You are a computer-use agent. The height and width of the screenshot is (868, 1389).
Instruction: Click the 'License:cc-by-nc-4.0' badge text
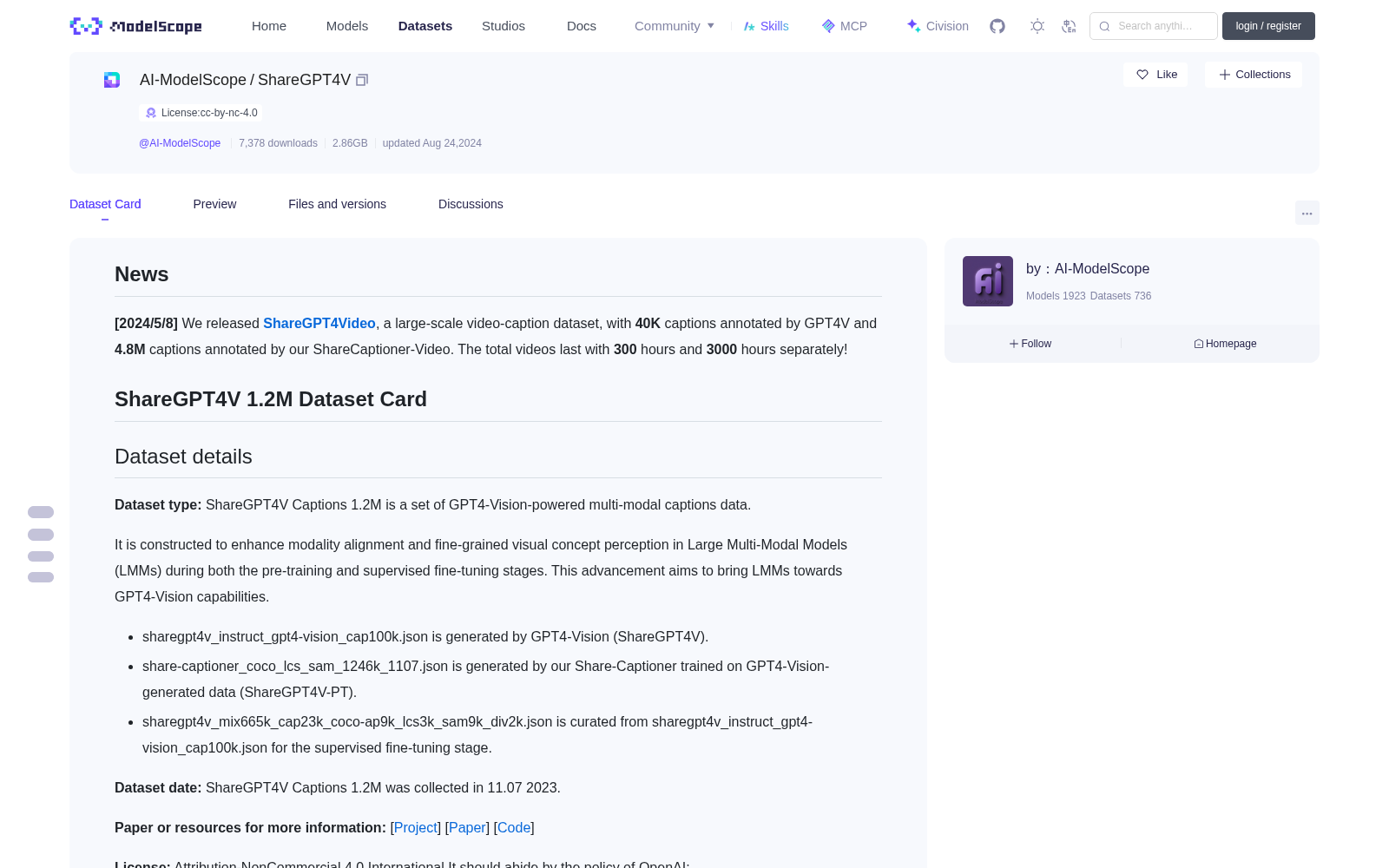pyautogui.click(x=209, y=113)
